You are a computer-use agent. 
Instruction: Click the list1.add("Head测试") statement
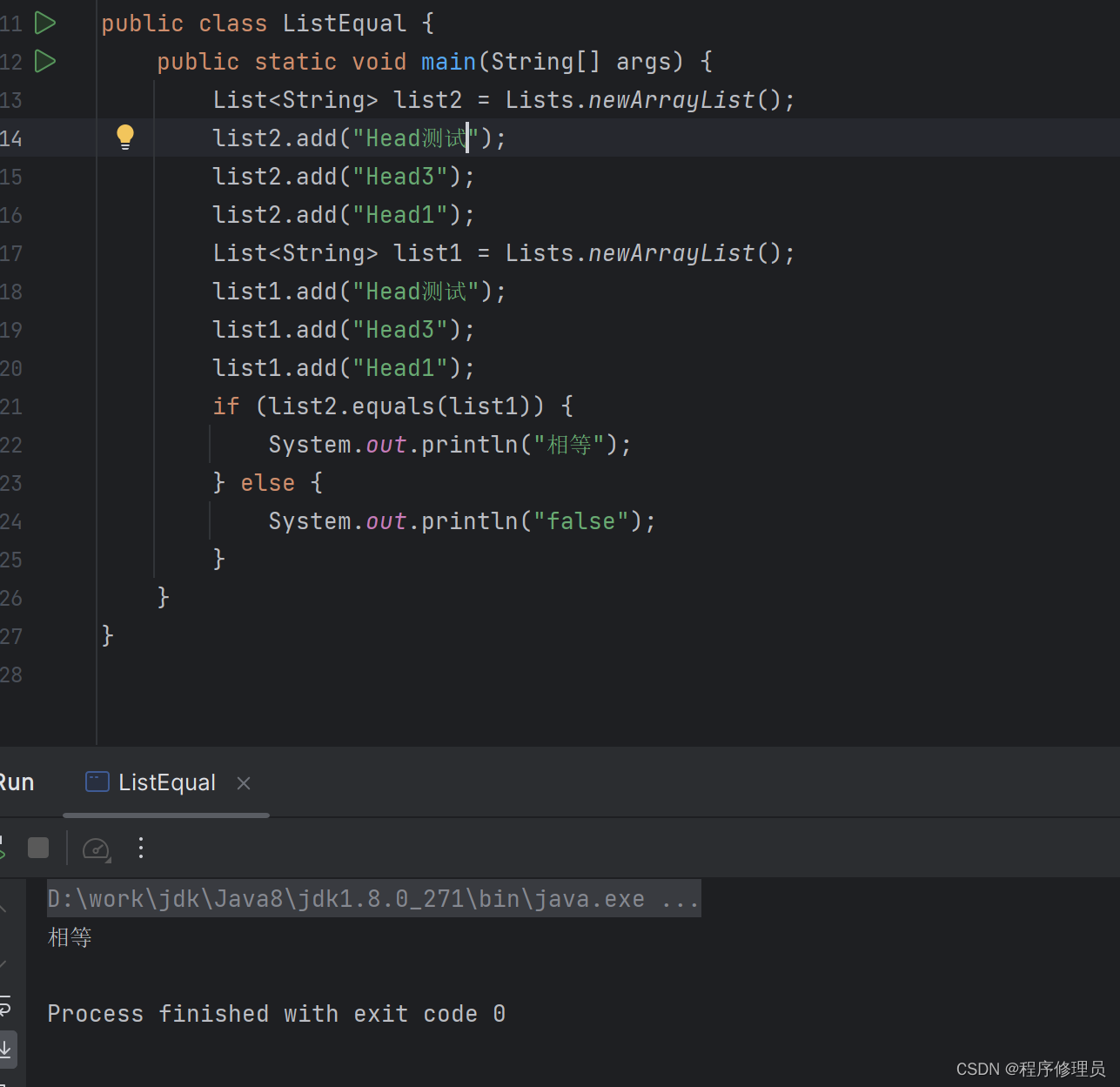pos(359,292)
